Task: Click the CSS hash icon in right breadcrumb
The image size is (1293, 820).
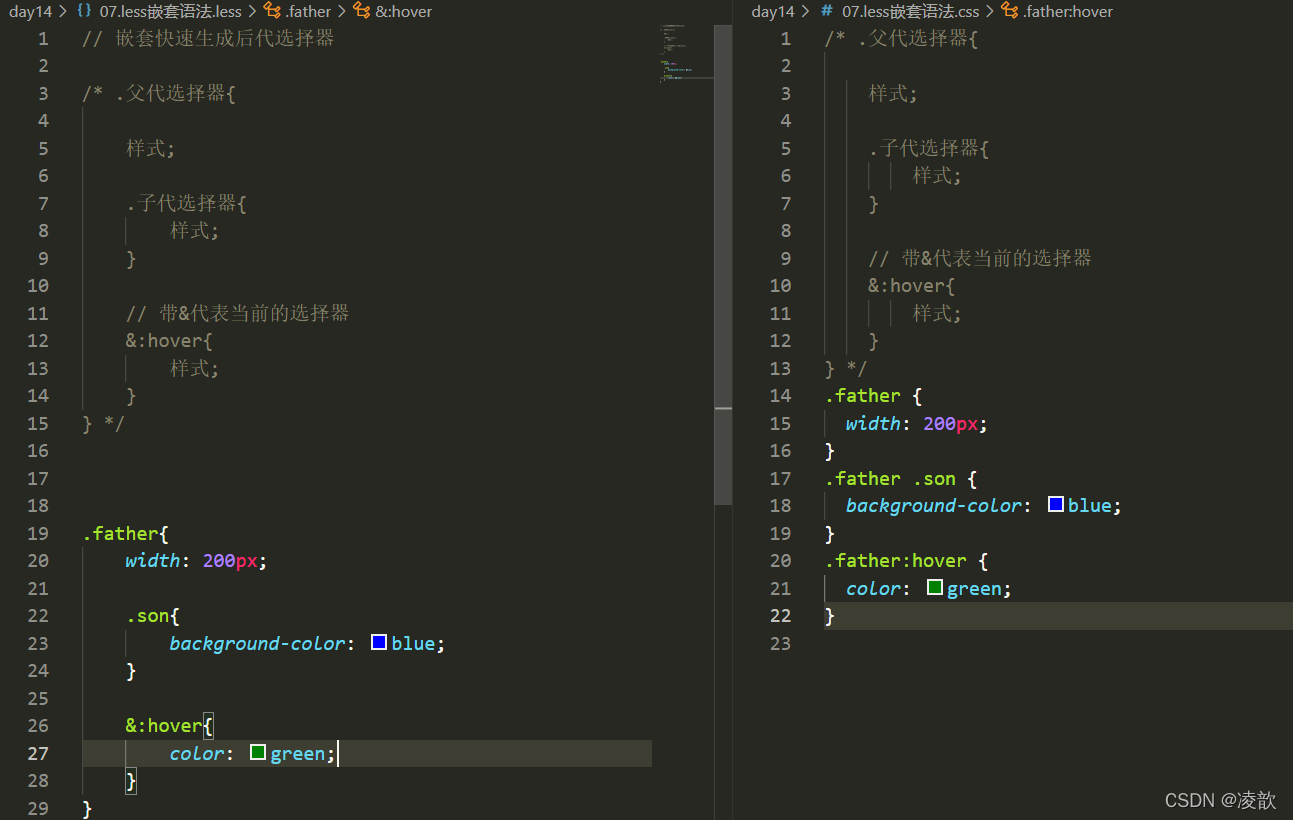Action: click(x=827, y=11)
